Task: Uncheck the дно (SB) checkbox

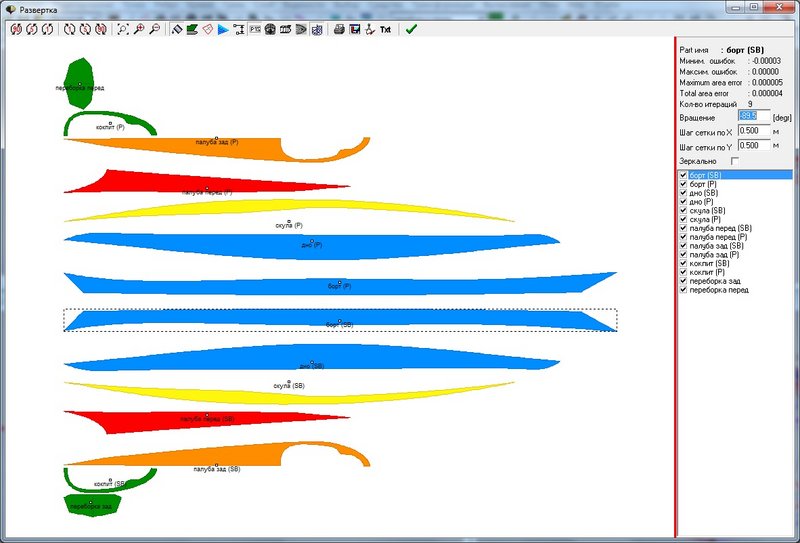Action: [x=683, y=192]
